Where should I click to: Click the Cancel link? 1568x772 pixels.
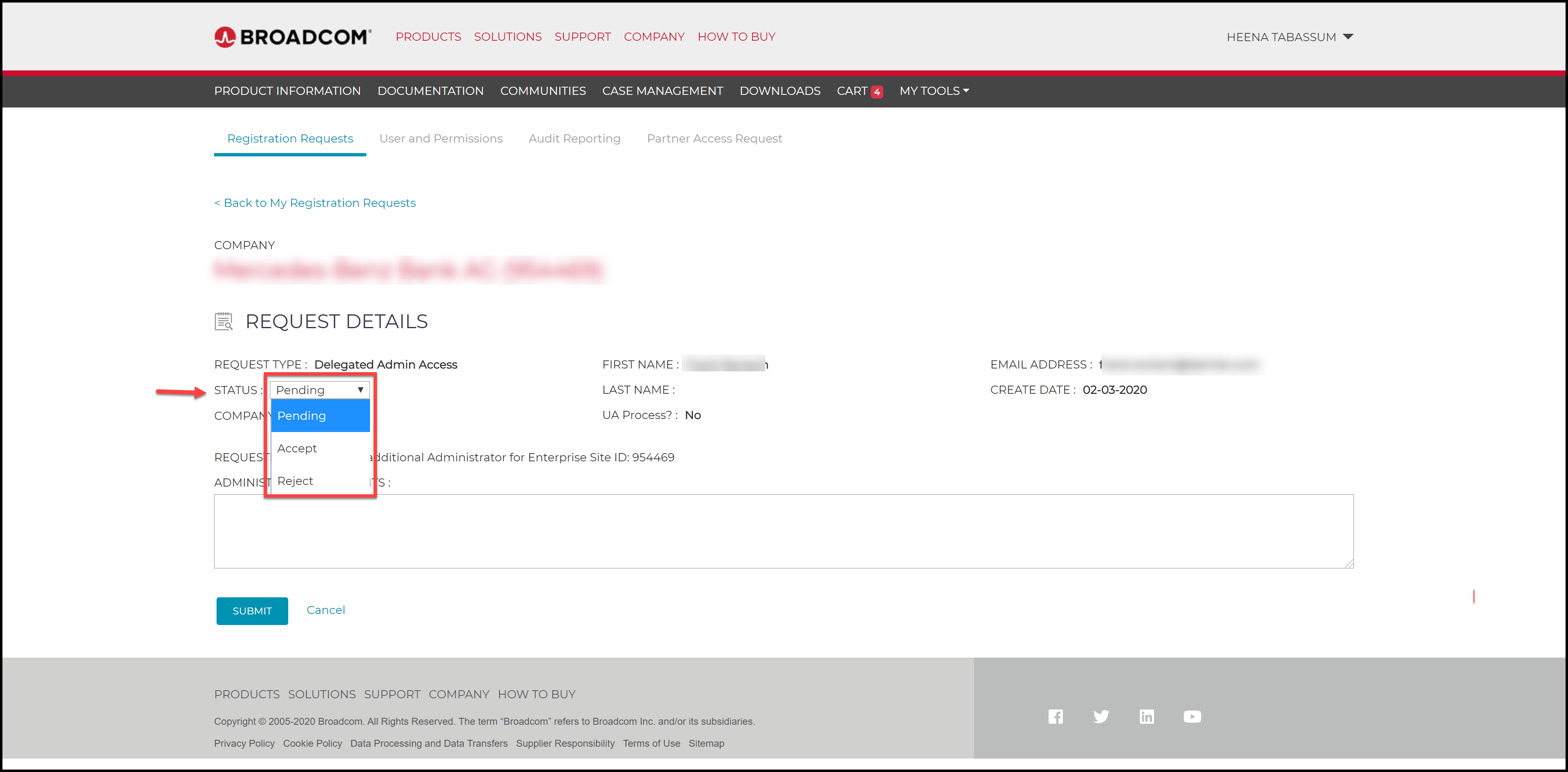click(x=326, y=610)
